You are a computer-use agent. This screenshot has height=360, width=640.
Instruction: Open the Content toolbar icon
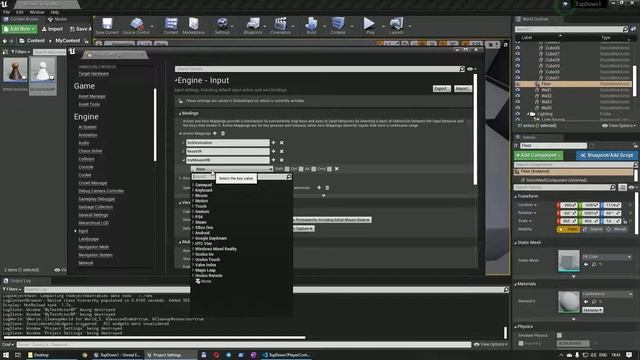point(171,25)
